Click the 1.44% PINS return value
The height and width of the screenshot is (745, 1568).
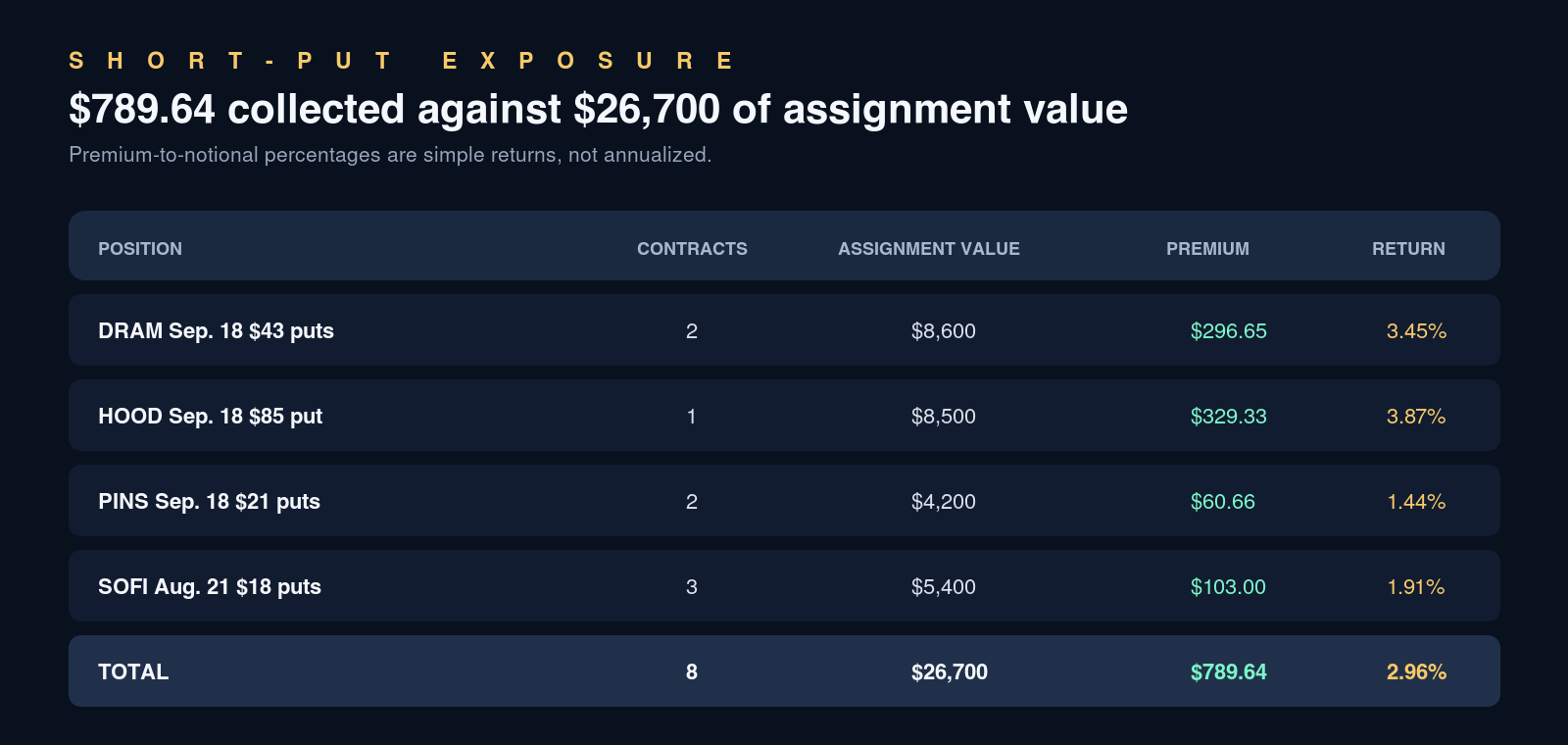1416,502
